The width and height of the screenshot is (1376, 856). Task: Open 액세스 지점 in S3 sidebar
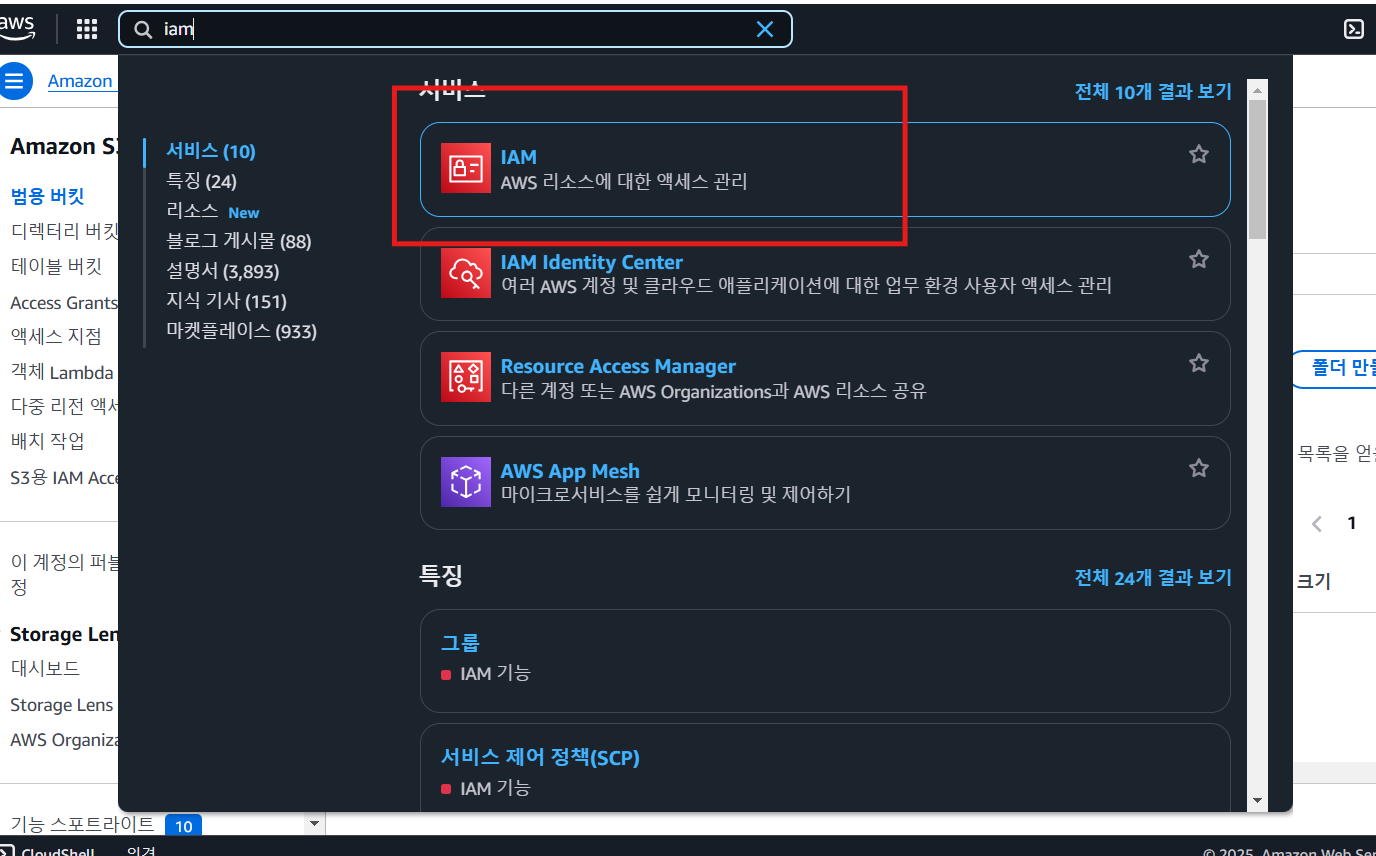[56, 336]
